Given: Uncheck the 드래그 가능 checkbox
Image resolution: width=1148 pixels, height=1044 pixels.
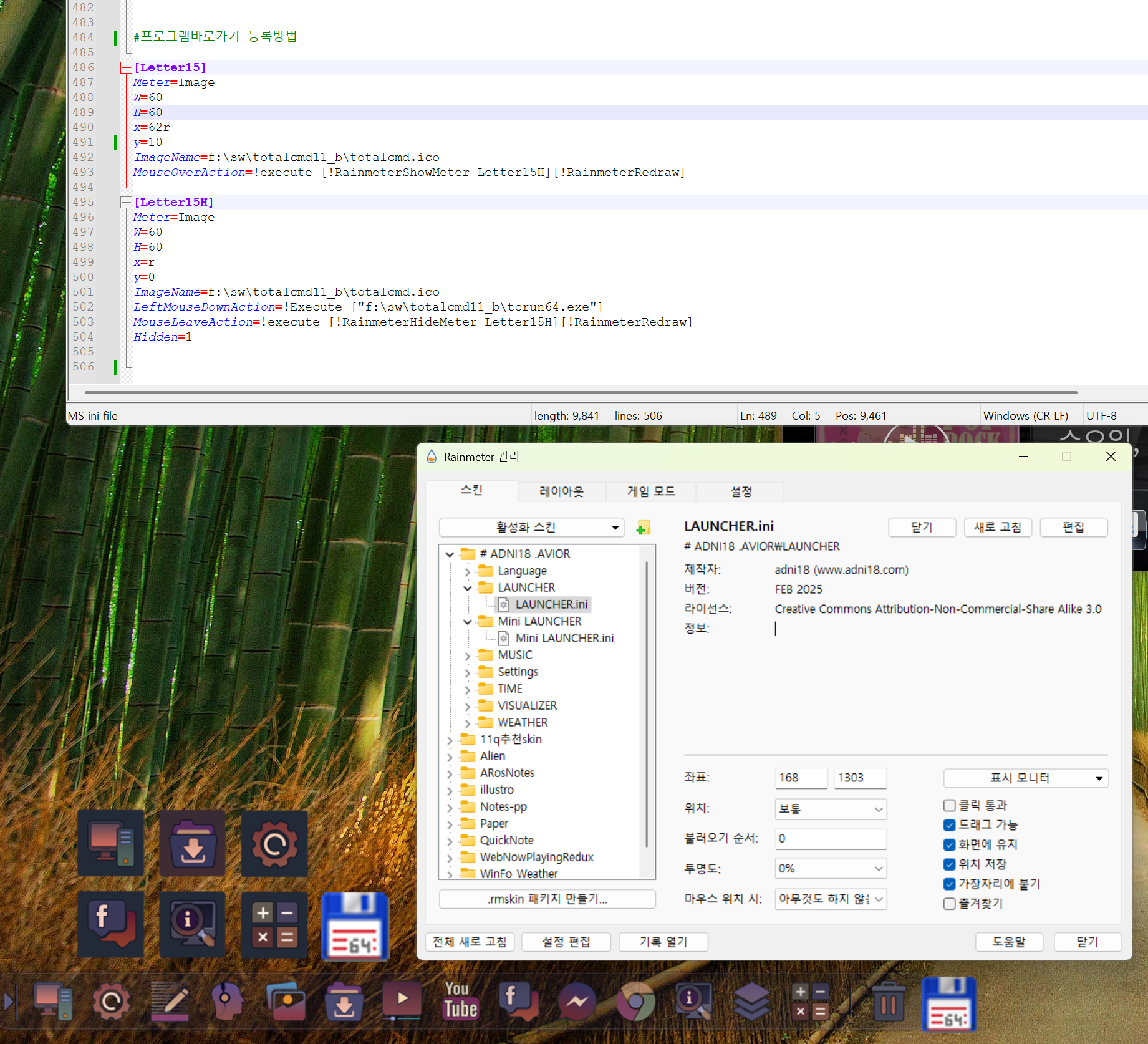Looking at the screenshot, I should pyautogui.click(x=949, y=825).
